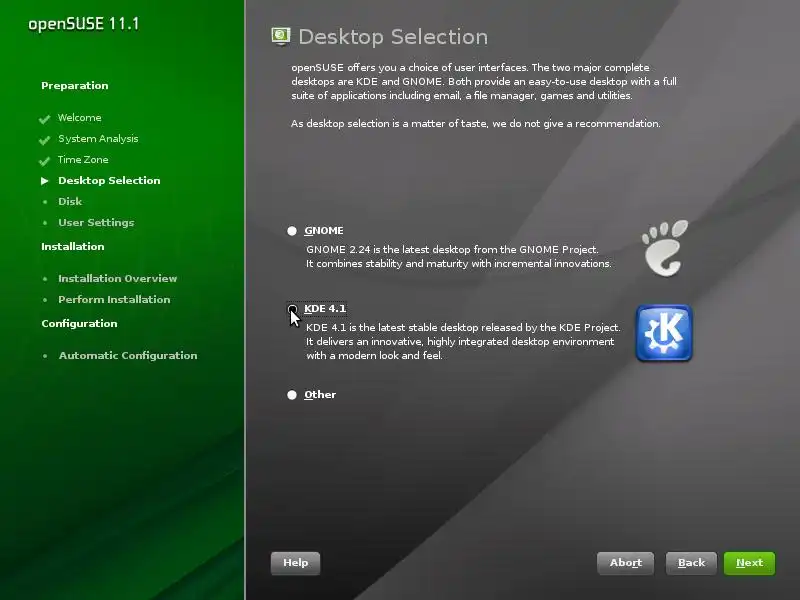Click the User Settings step
This screenshot has height=600, width=800.
coord(96,223)
